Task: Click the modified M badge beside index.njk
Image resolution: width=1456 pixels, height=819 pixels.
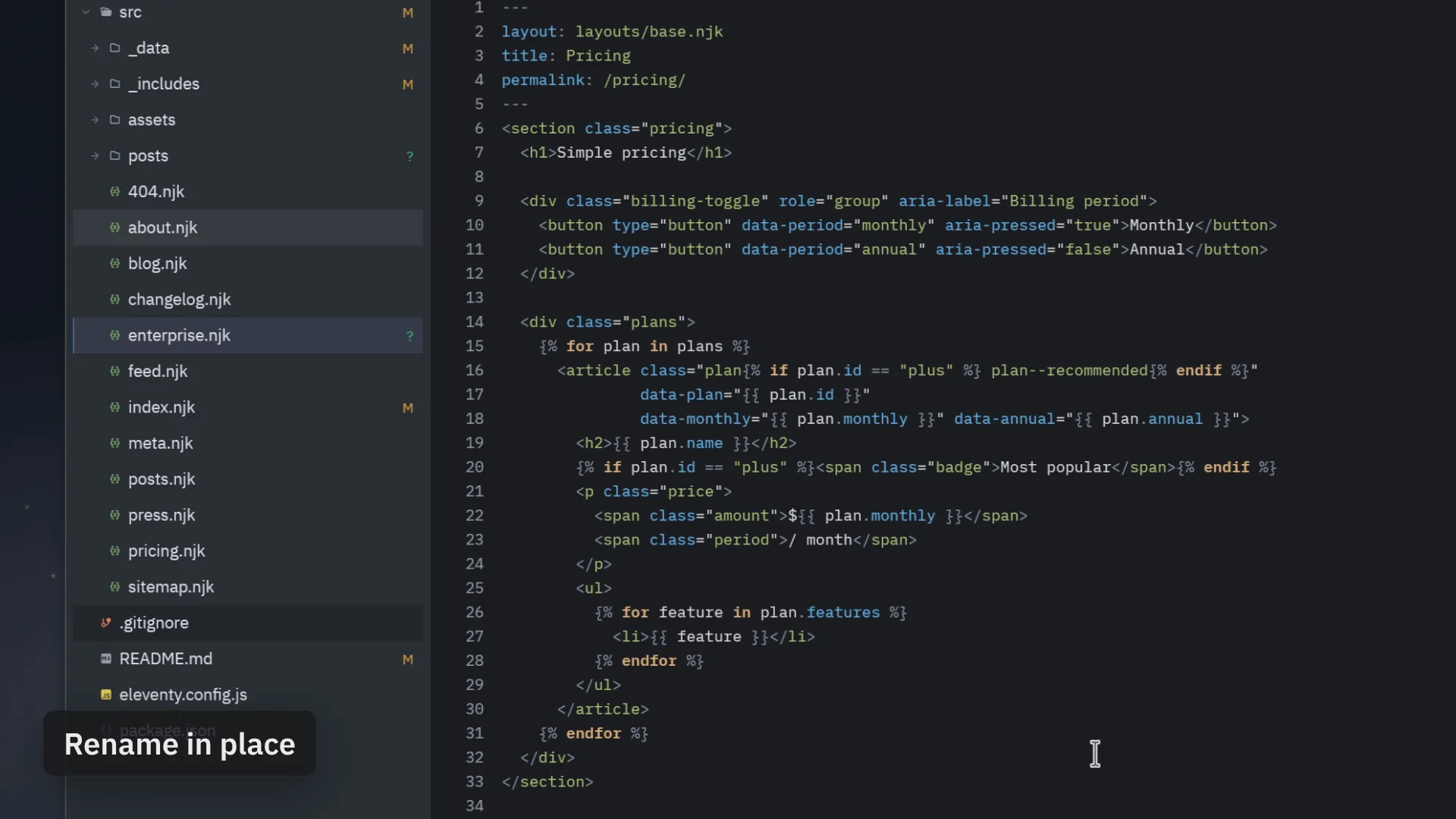Action: (408, 408)
